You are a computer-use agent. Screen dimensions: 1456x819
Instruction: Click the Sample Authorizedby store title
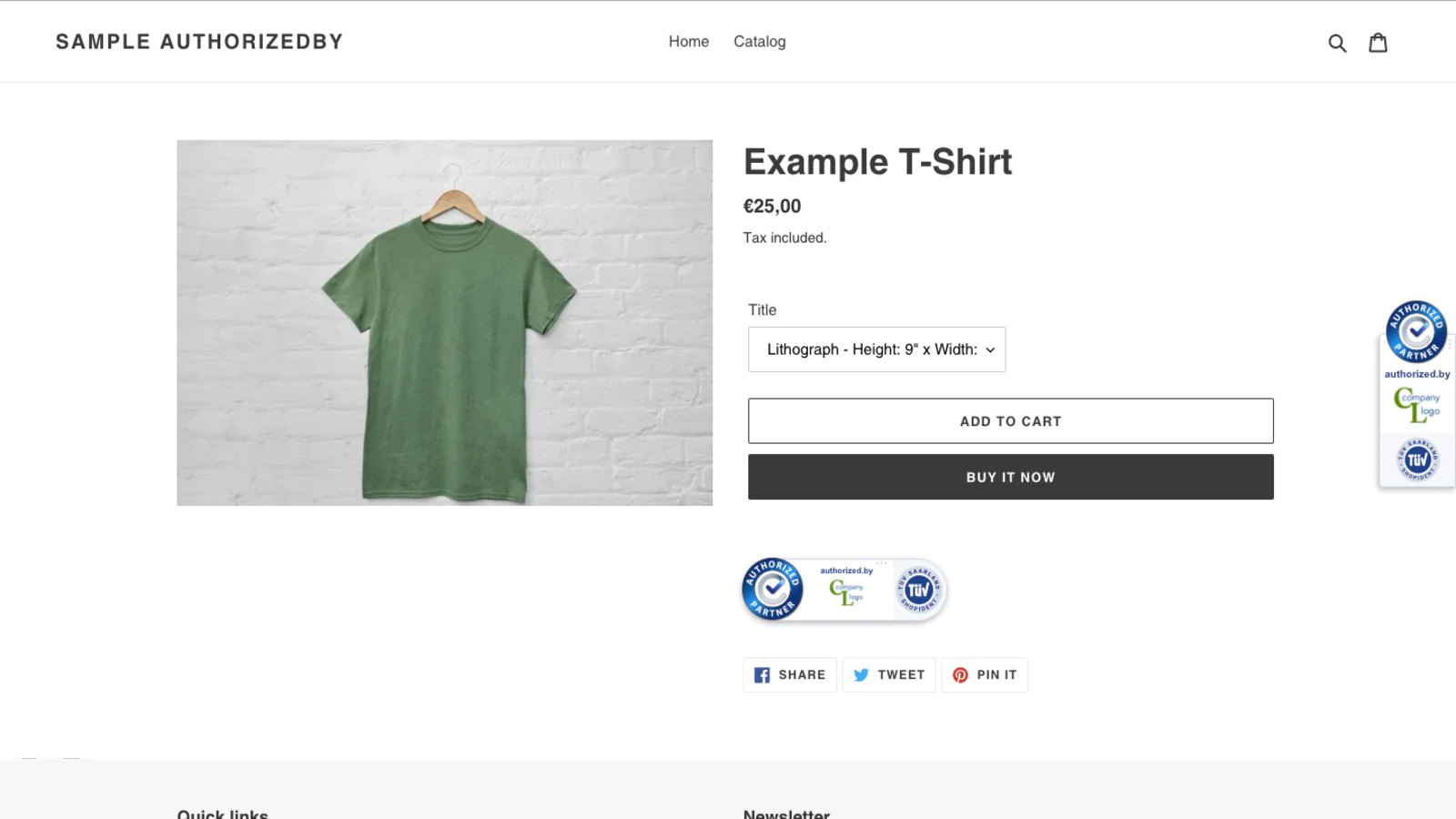(199, 42)
